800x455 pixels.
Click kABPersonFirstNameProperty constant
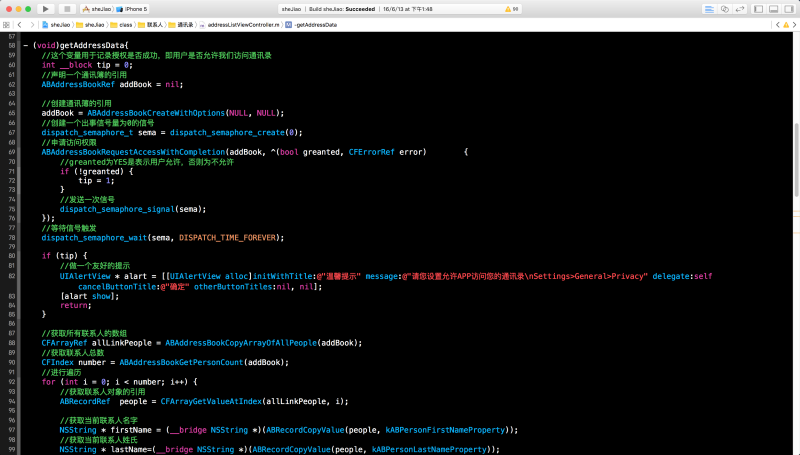(x=445, y=430)
